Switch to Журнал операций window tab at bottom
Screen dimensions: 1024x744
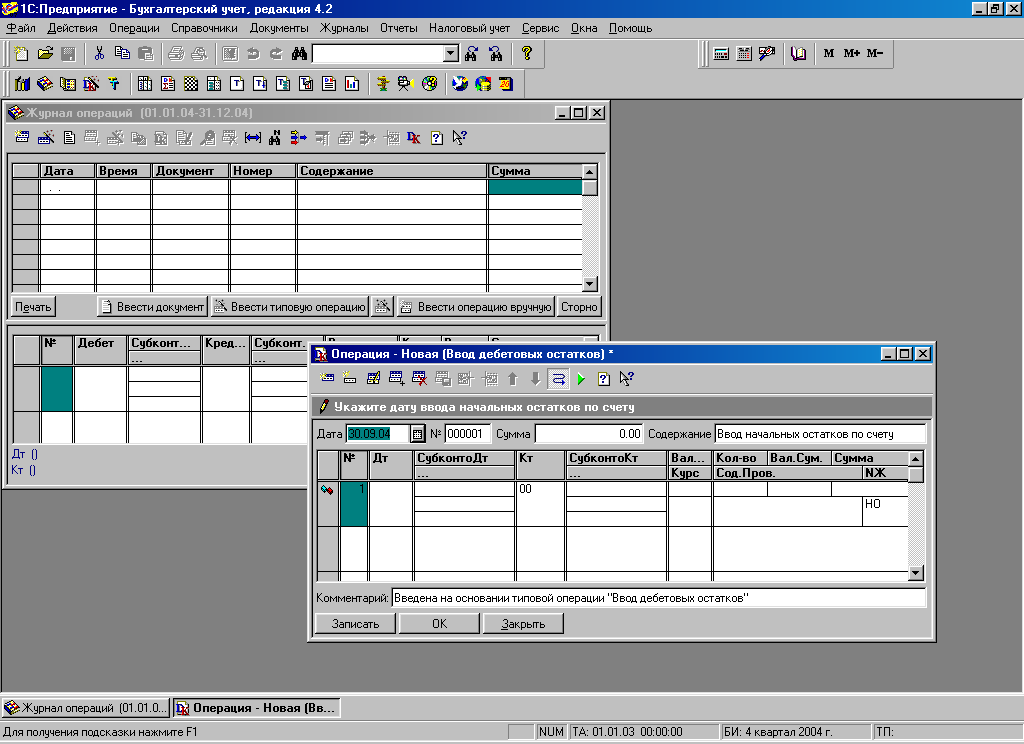coord(86,707)
